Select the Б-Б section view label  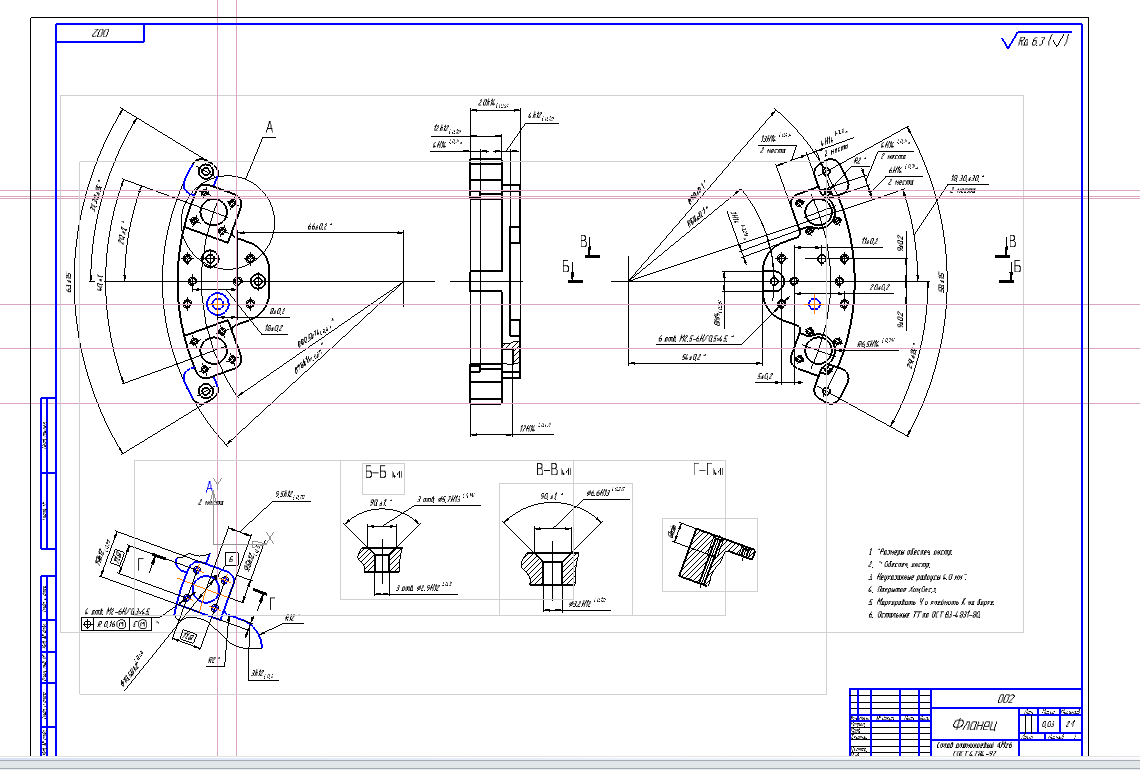[383, 471]
